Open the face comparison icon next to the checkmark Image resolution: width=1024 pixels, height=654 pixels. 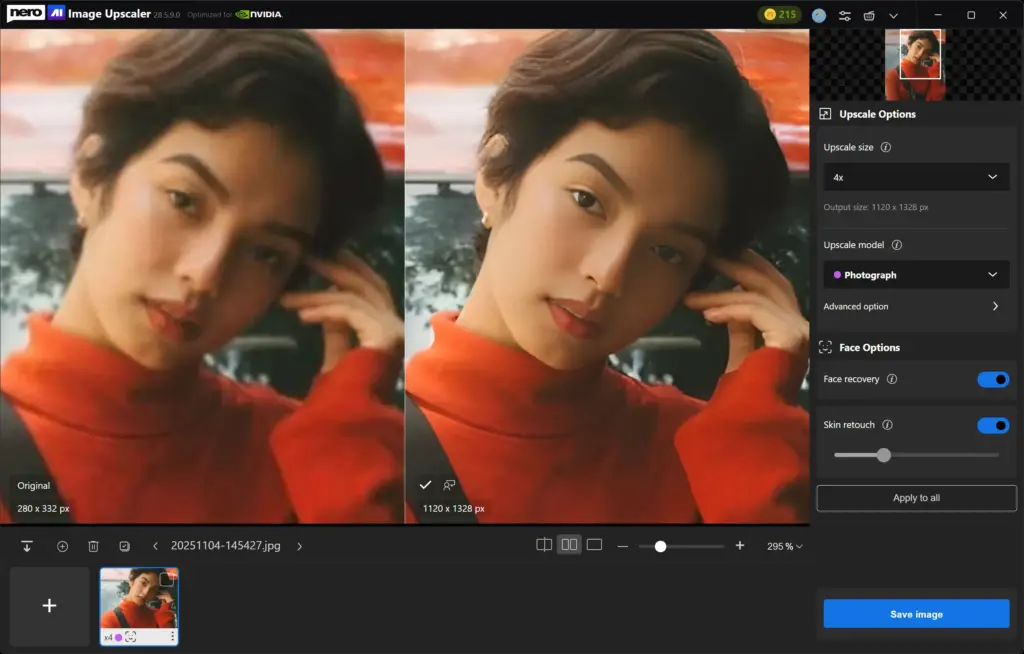tap(449, 485)
